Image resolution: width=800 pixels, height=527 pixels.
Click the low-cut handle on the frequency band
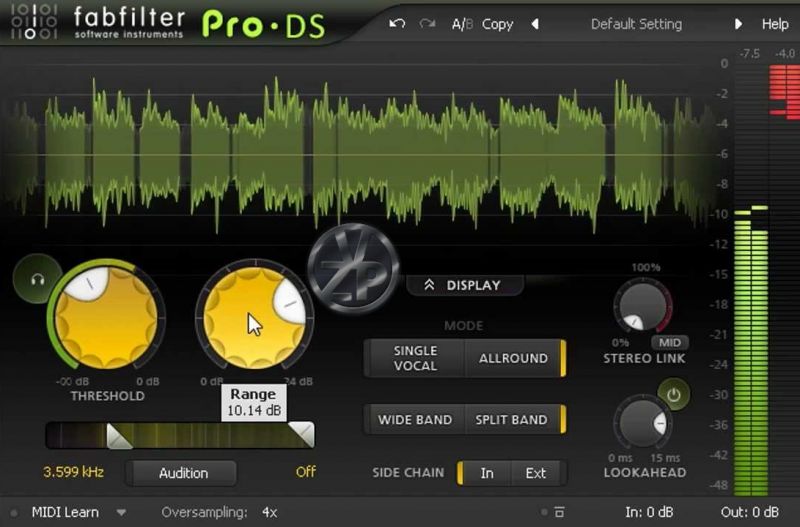pos(119,437)
